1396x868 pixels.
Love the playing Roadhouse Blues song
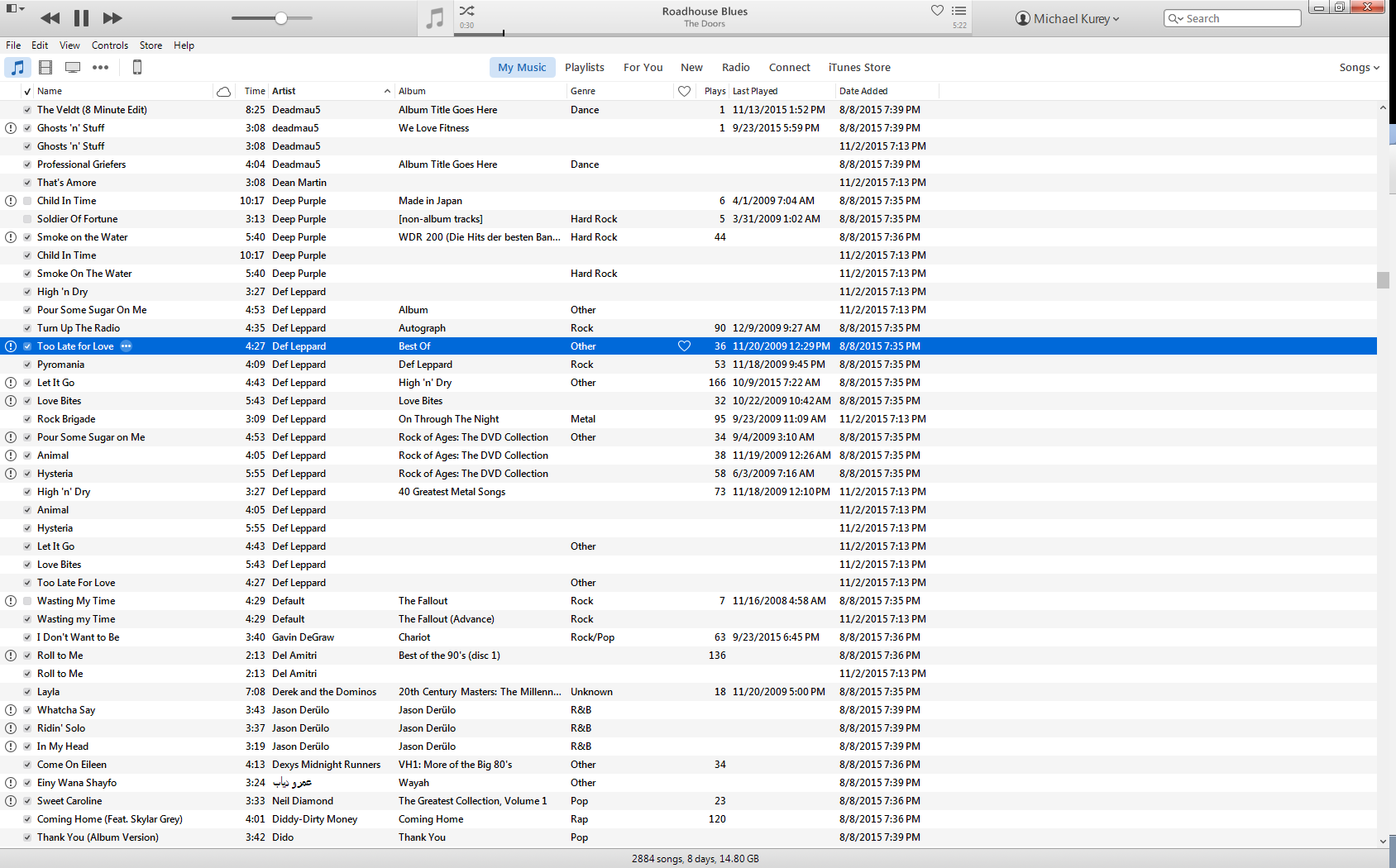tap(937, 11)
